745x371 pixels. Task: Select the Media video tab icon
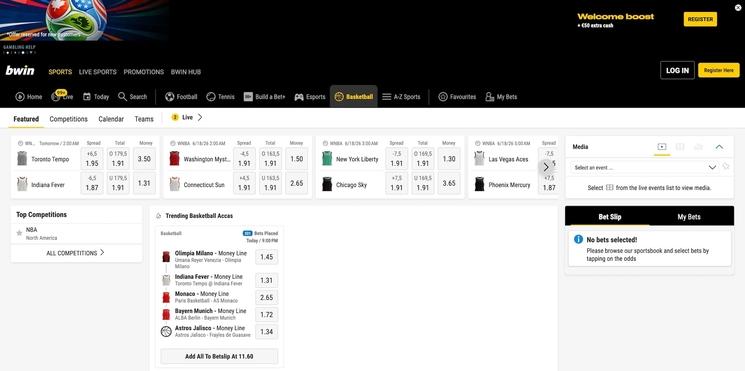[662, 147]
